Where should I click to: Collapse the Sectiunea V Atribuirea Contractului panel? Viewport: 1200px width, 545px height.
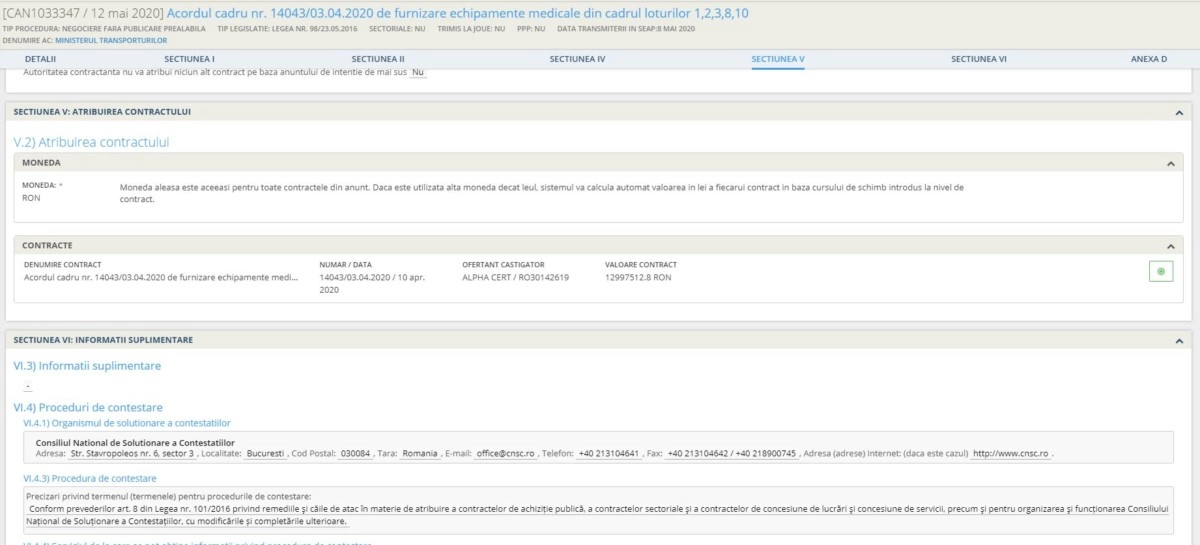(x=1178, y=113)
